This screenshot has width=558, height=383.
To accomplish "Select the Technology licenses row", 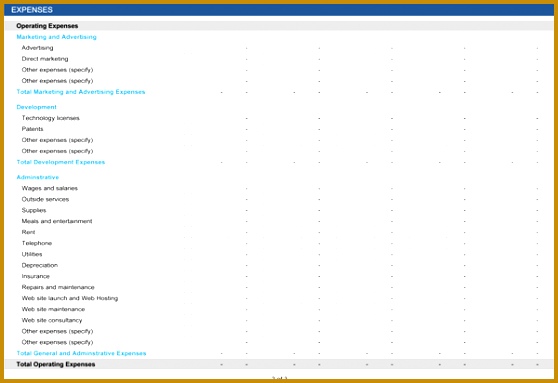I will point(51,118).
